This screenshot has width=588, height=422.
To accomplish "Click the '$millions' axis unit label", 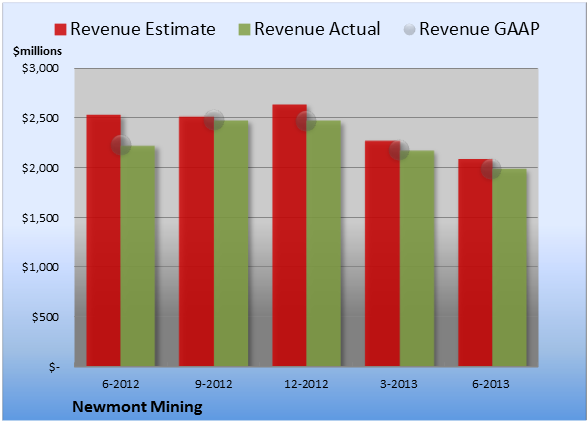I will tap(37, 51).
